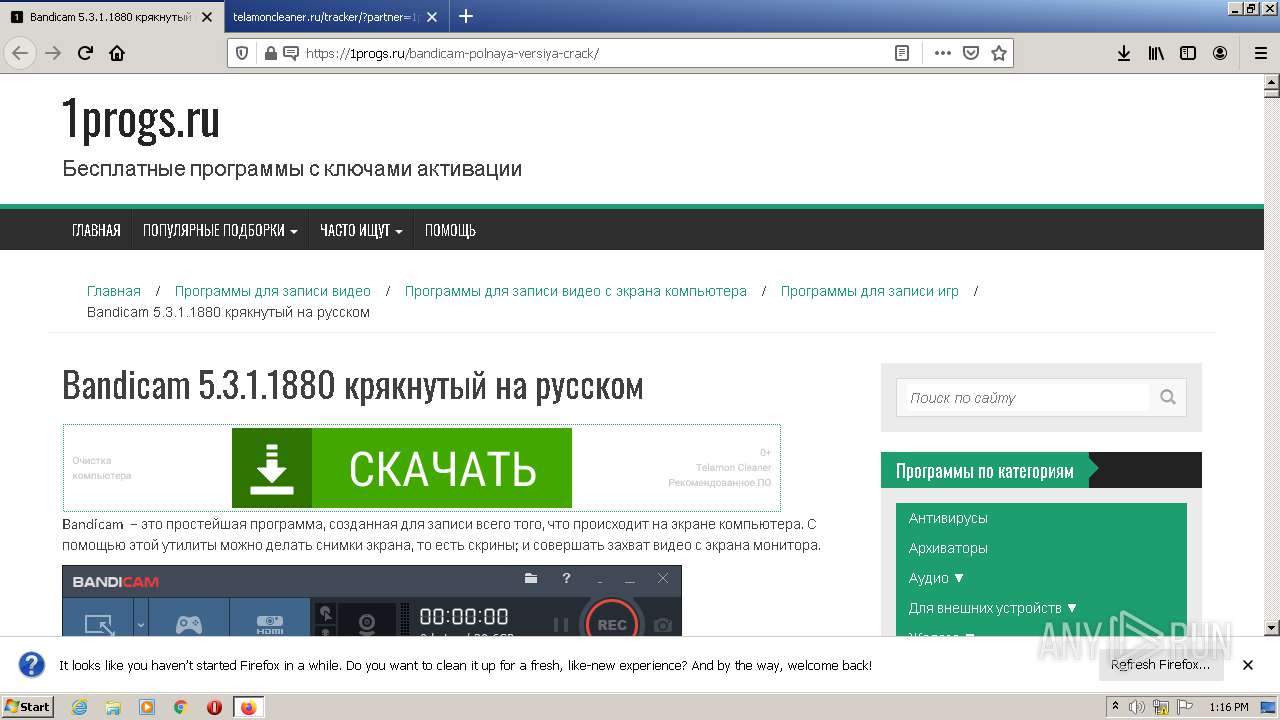Image resolution: width=1280 pixels, height=720 pixels.
Task: Open the ПОМОЩЬ menu item
Action: pyautogui.click(x=450, y=230)
